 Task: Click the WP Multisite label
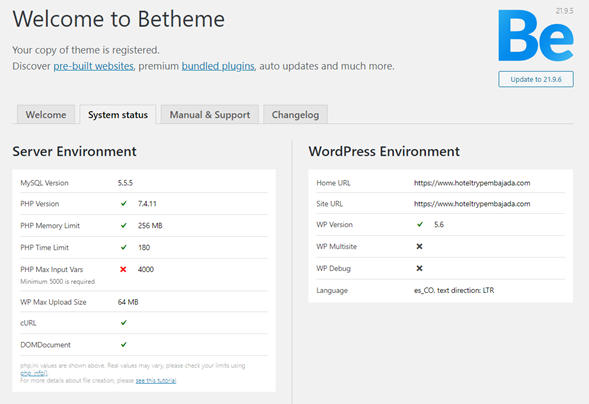click(337, 246)
